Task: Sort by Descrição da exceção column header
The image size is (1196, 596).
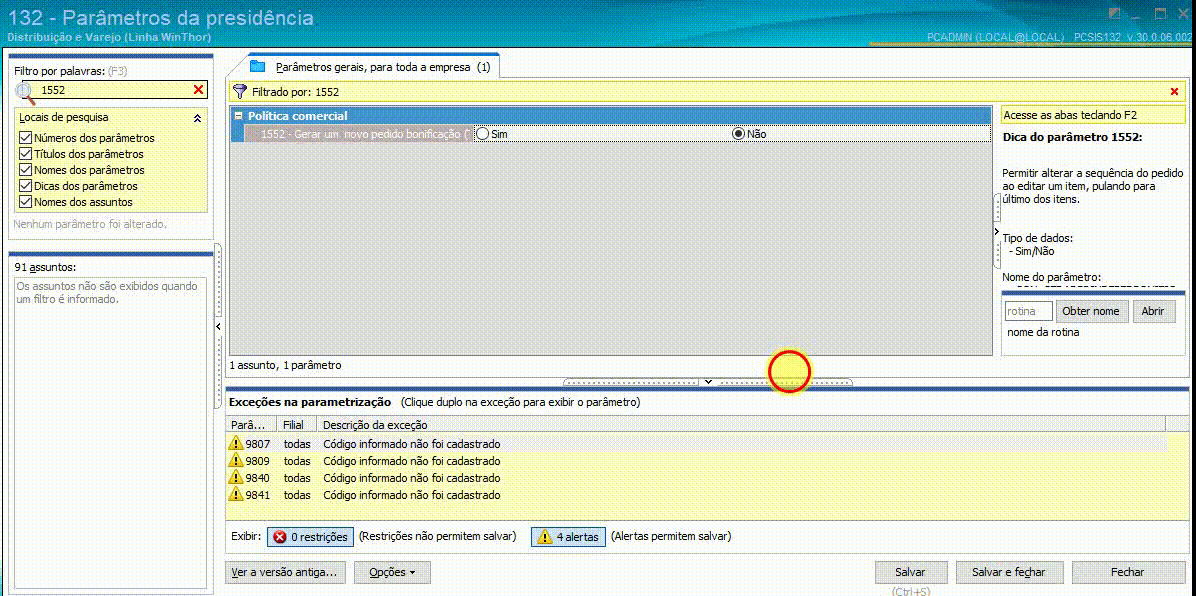Action: coord(741,424)
